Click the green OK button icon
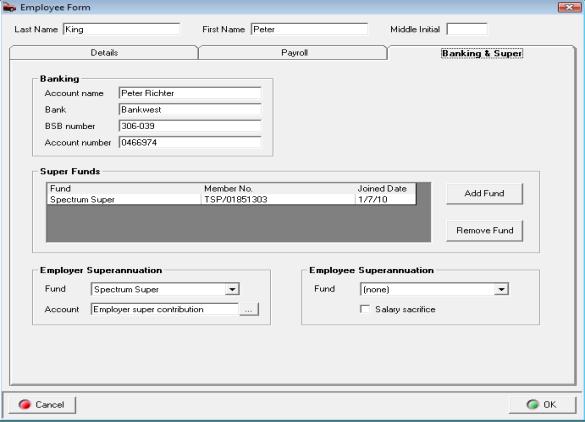This screenshot has width=585, height=422. point(532,404)
